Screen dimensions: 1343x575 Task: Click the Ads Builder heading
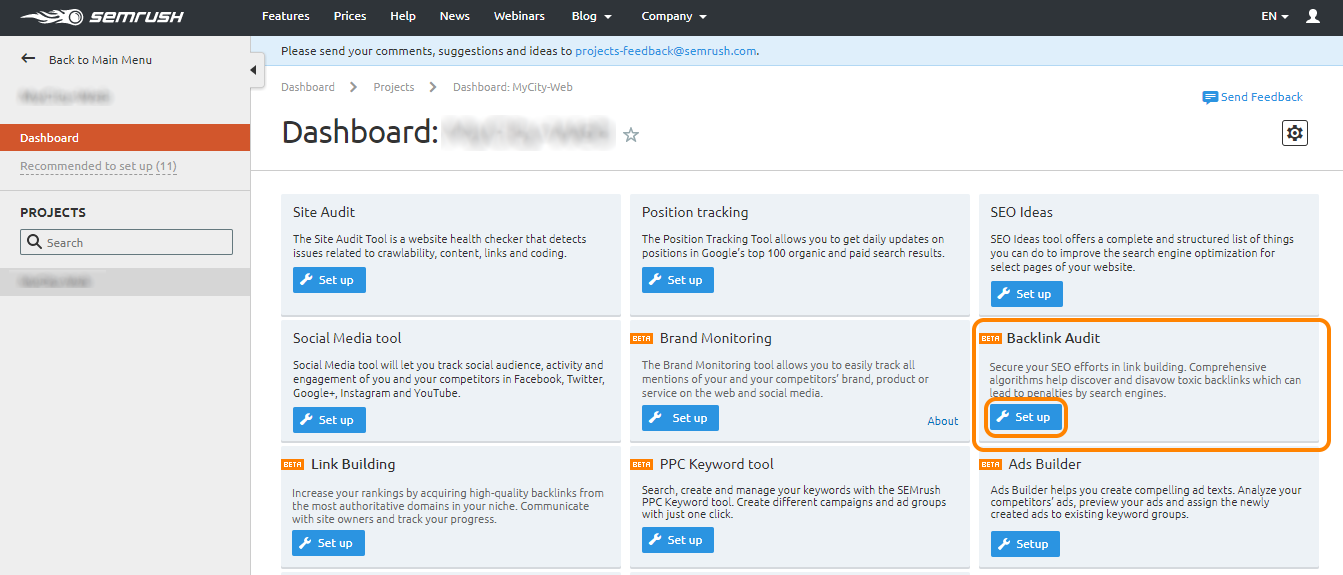[x=1045, y=464]
